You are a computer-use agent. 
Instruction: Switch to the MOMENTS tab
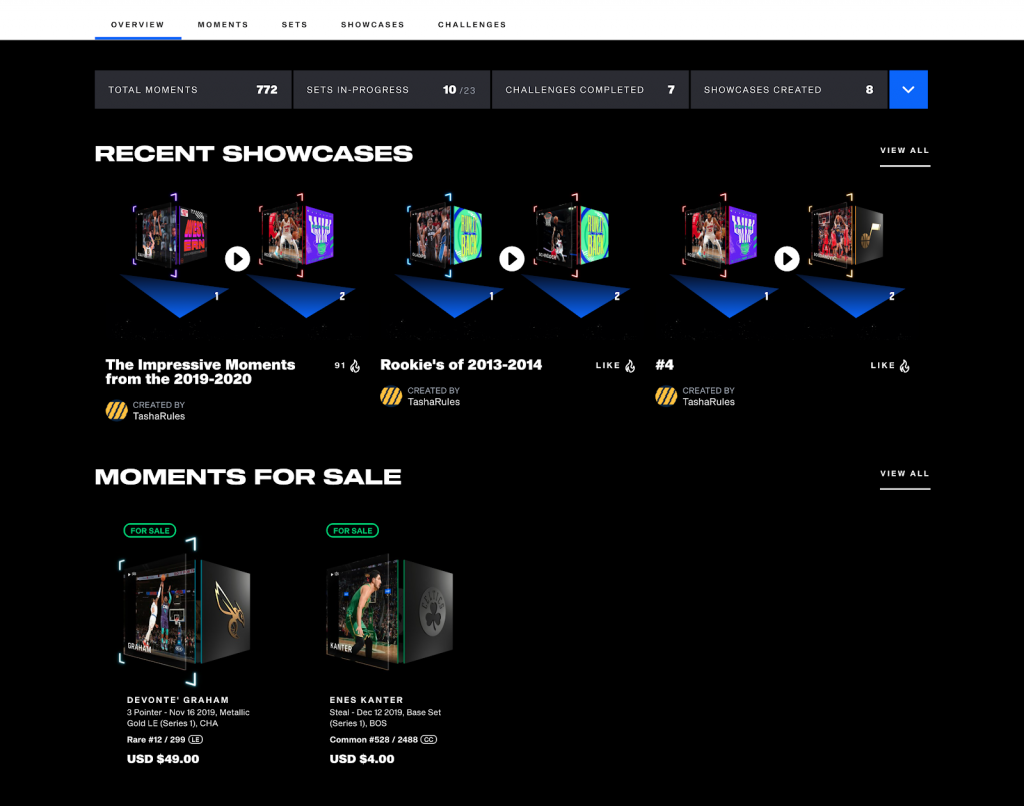click(x=223, y=24)
